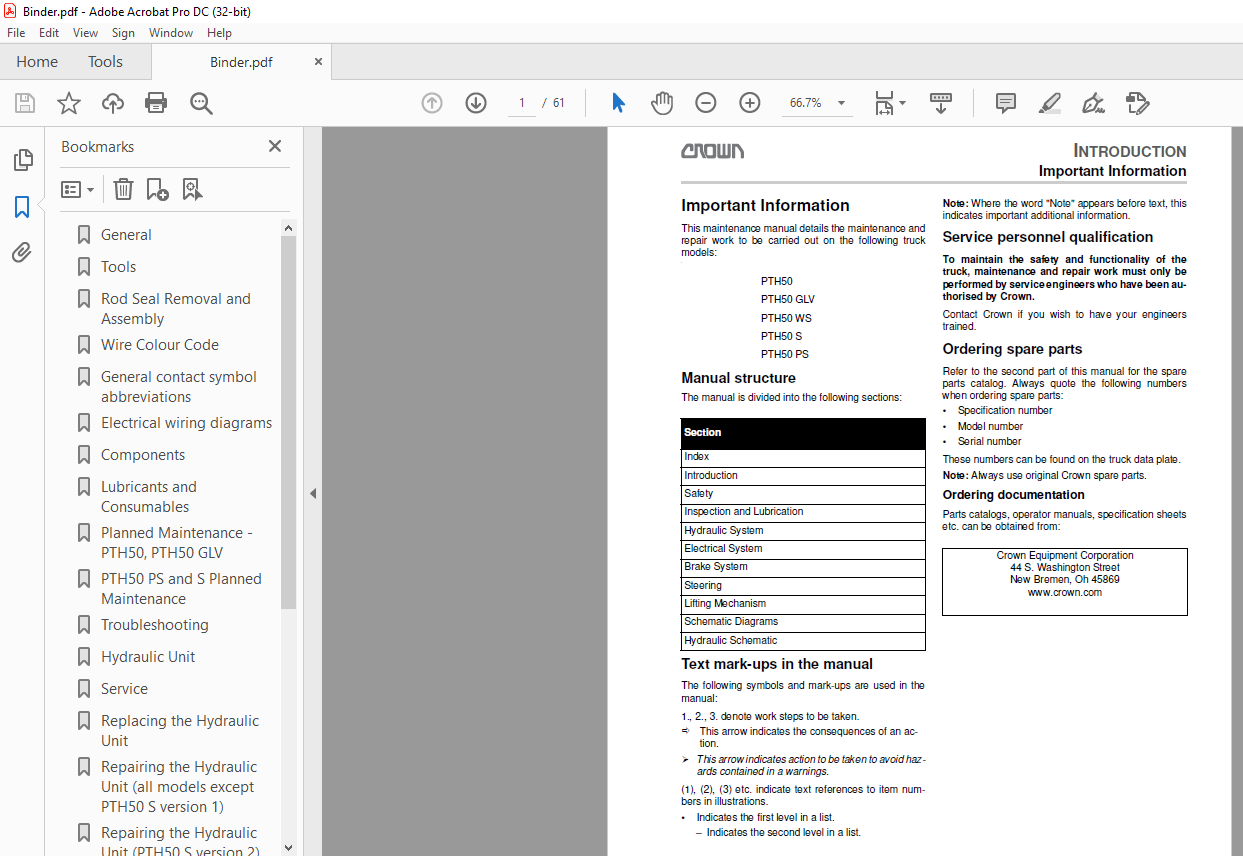Open the Page Thumbnails panel icon
This screenshot has height=856, width=1243.
(22, 160)
